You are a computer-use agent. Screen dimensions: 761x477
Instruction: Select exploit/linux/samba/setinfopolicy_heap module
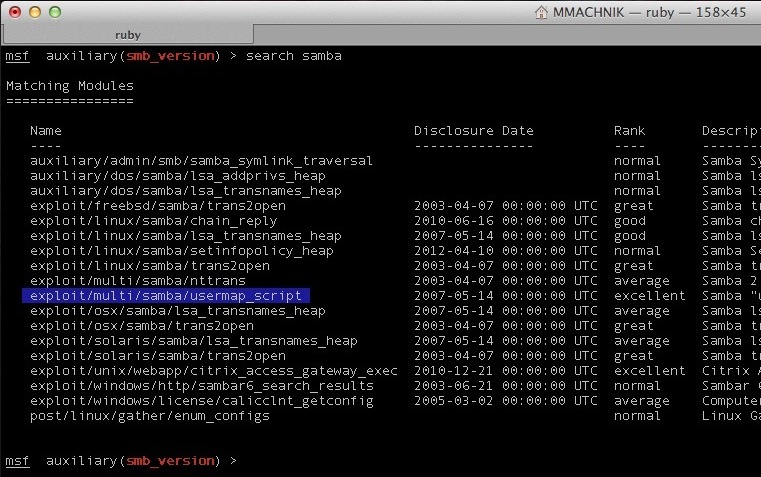[182, 251]
